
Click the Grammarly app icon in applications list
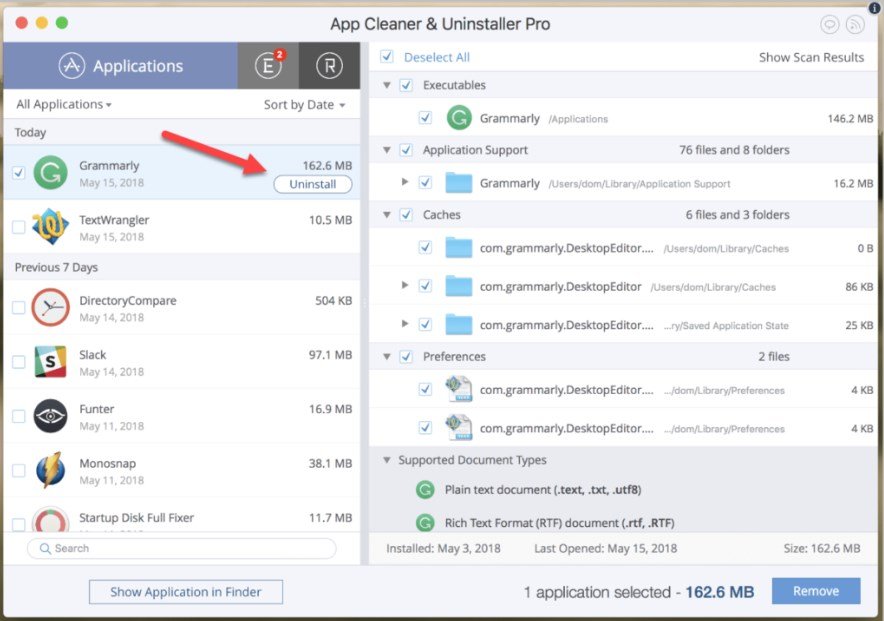pos(50,172)
